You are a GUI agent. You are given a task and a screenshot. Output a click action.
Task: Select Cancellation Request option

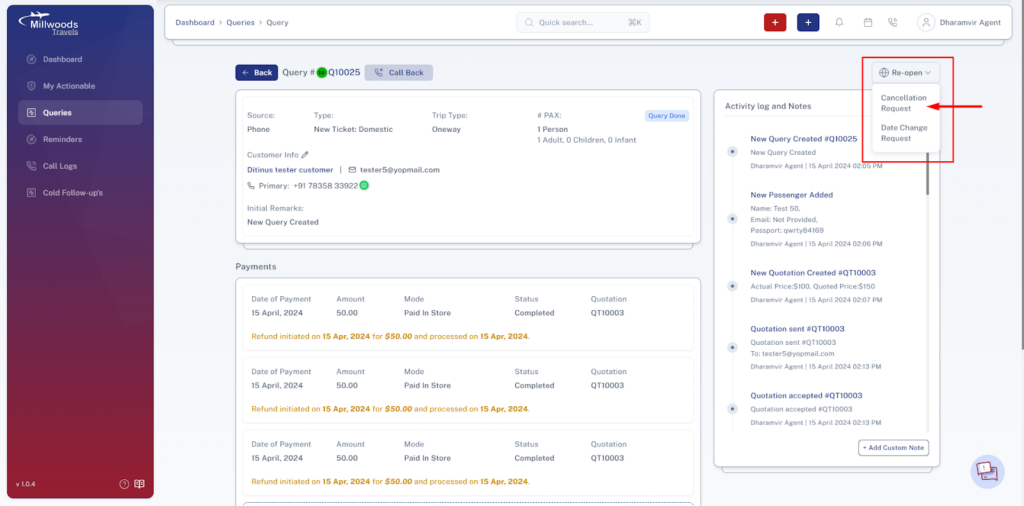(904, 103)
